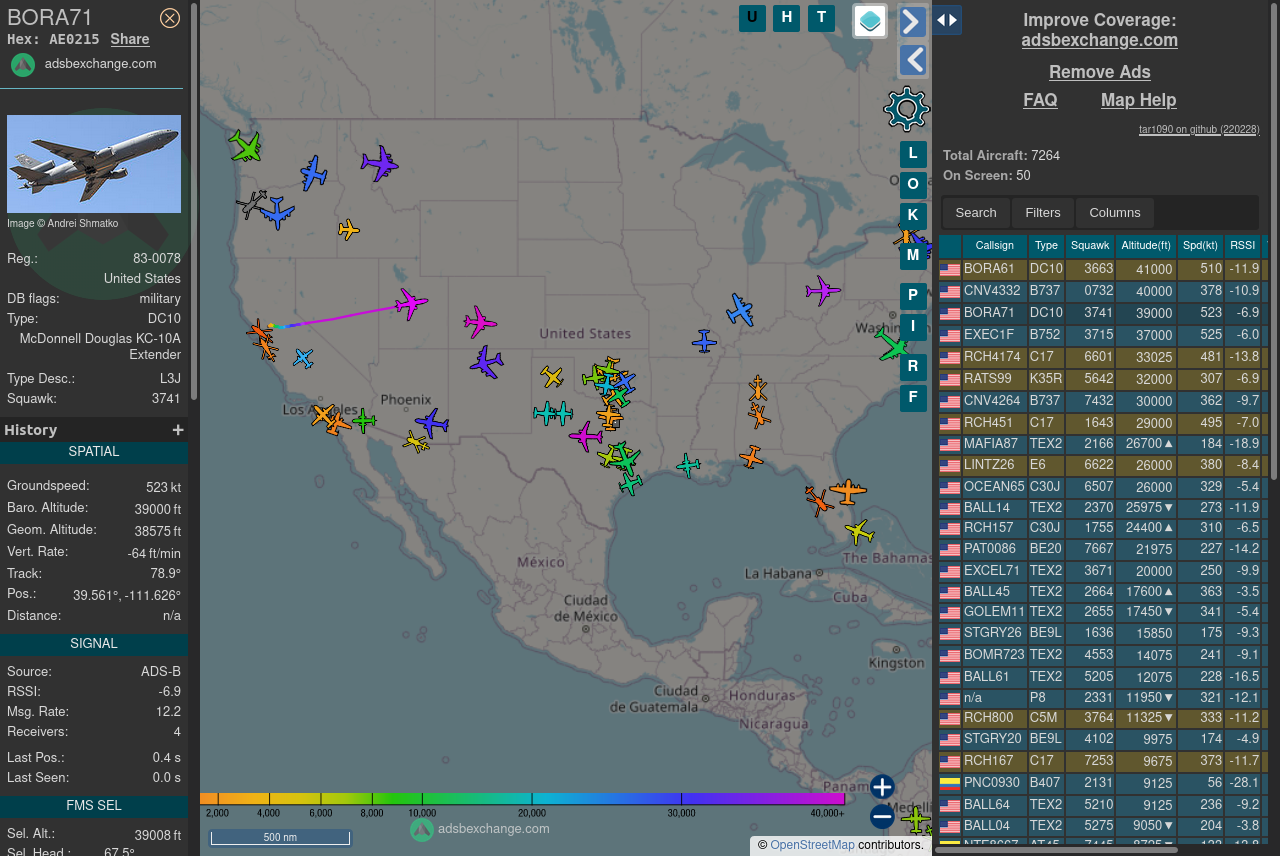Image resolution: width=1280 pixels, height=856 pixels.
Task: Select the yellow aircraft near The Bahamas
Action: click(859, 531)
